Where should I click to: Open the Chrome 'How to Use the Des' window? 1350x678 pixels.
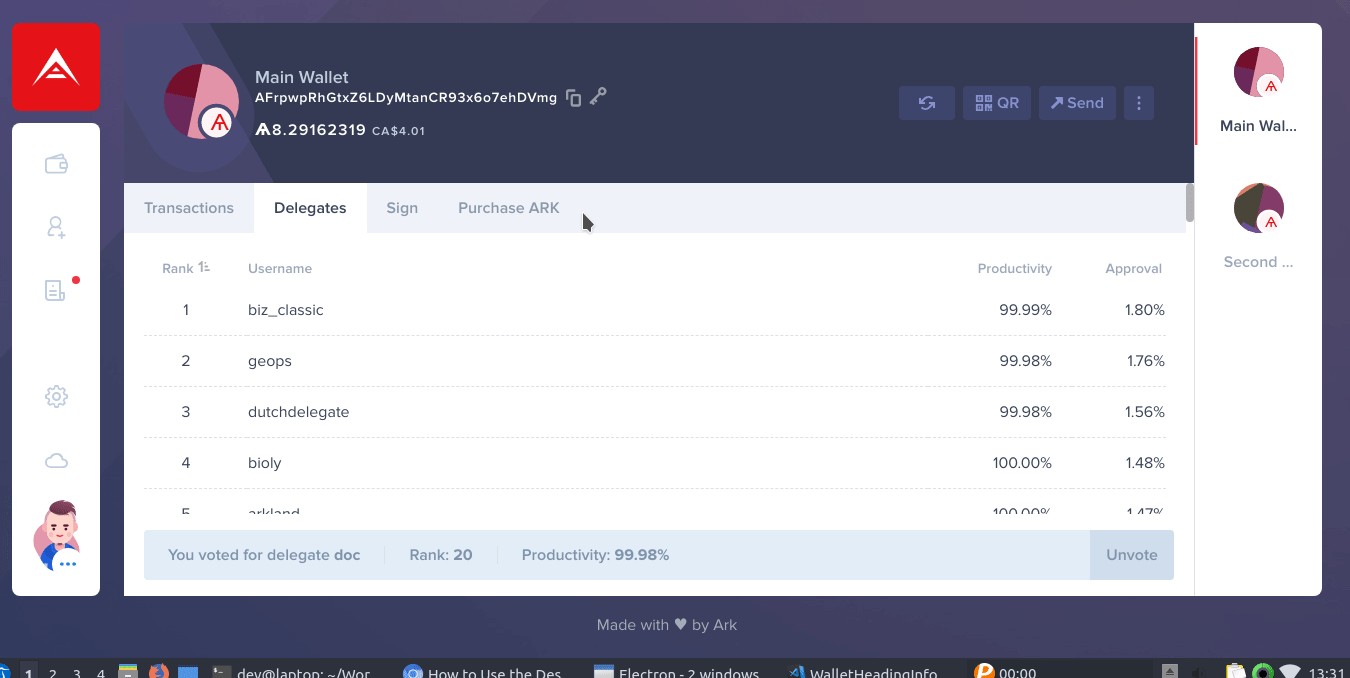[x=482, y=672]
